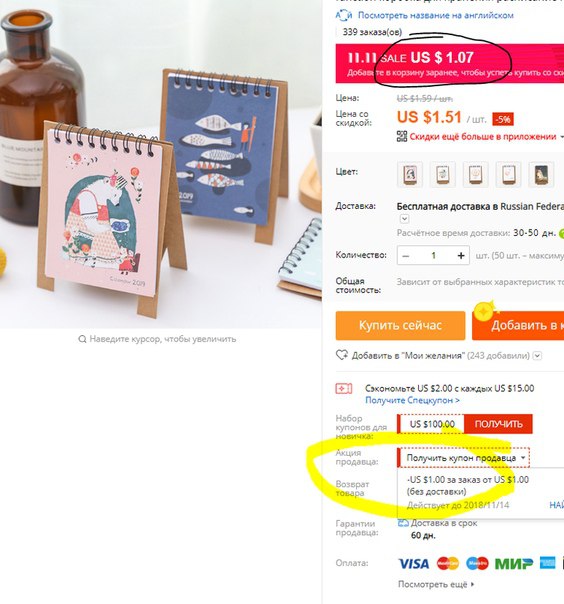
Task: Click the translate icon beside the English title link
Action: (344, 15)
